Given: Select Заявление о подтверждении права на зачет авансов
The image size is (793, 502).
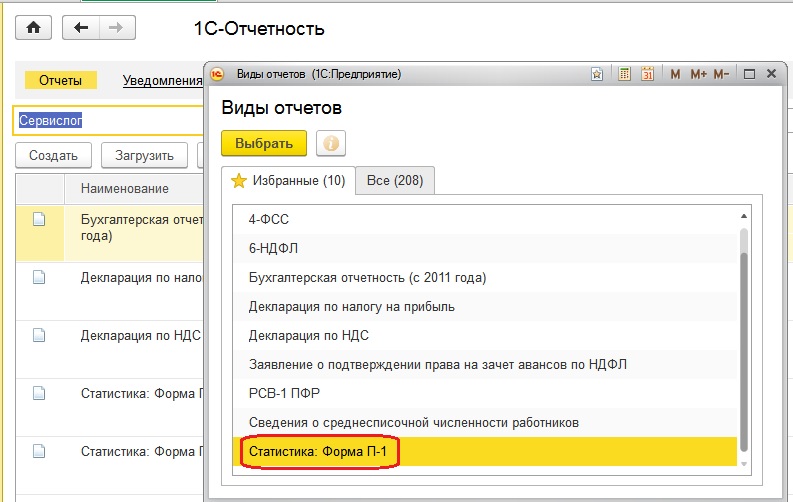Looking at the screenshot, I should click(x=486, y=364).
